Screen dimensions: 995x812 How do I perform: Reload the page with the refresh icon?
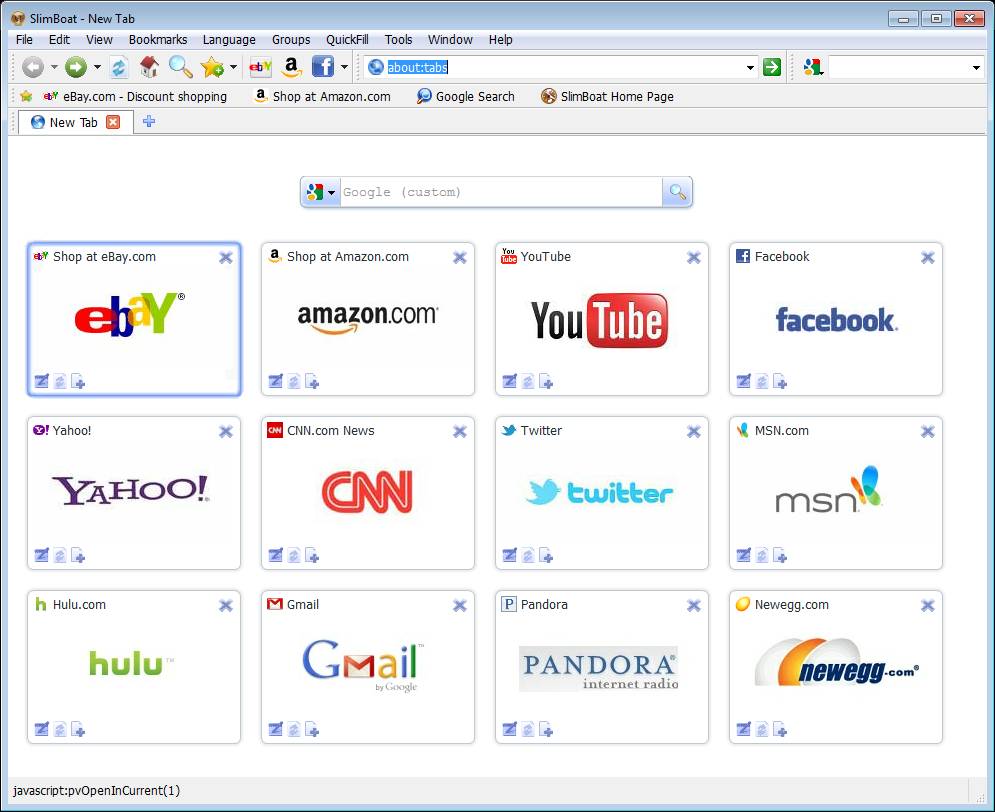pos(119,67)
